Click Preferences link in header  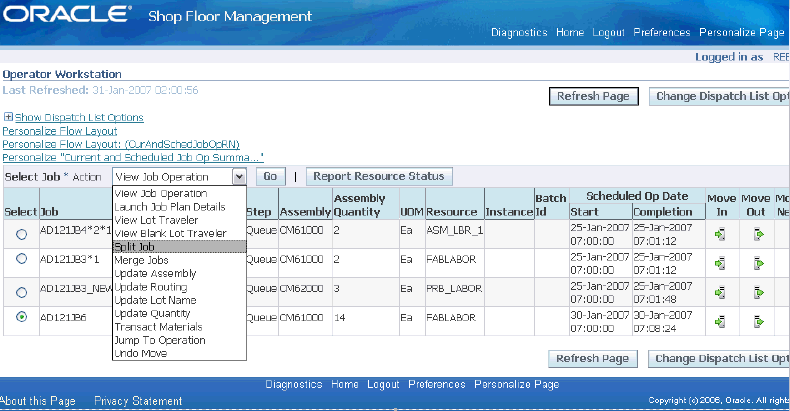click(662, 32)
